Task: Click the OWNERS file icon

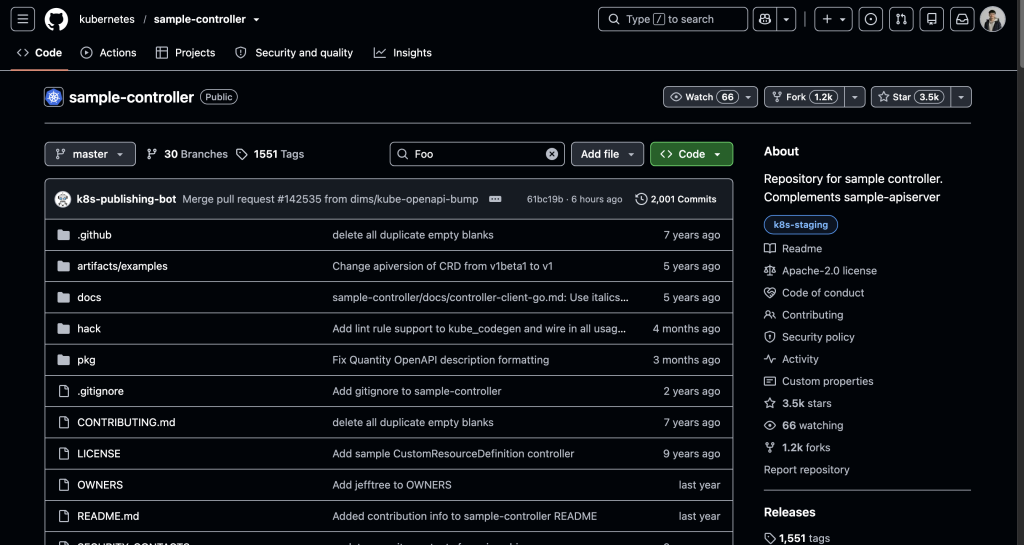Action: pyautogui.click(x=63, y=485)
